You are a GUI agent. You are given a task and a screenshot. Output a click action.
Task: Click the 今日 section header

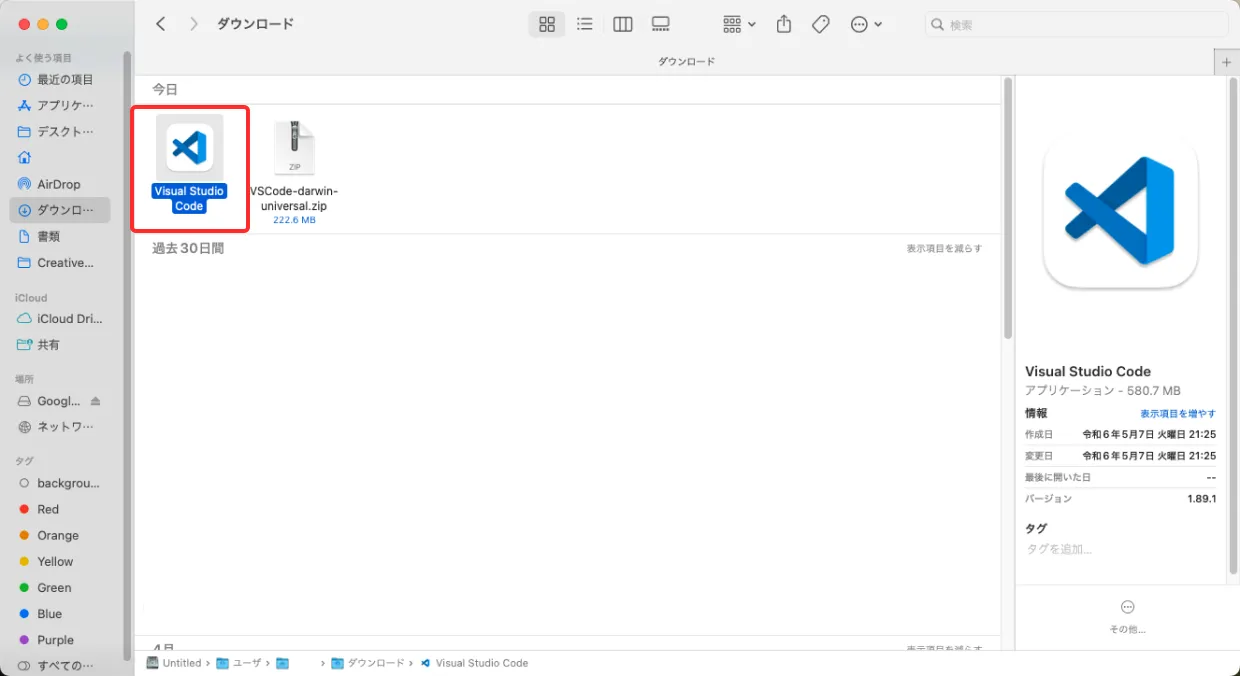pyautogui.click(x=165, y=90)
